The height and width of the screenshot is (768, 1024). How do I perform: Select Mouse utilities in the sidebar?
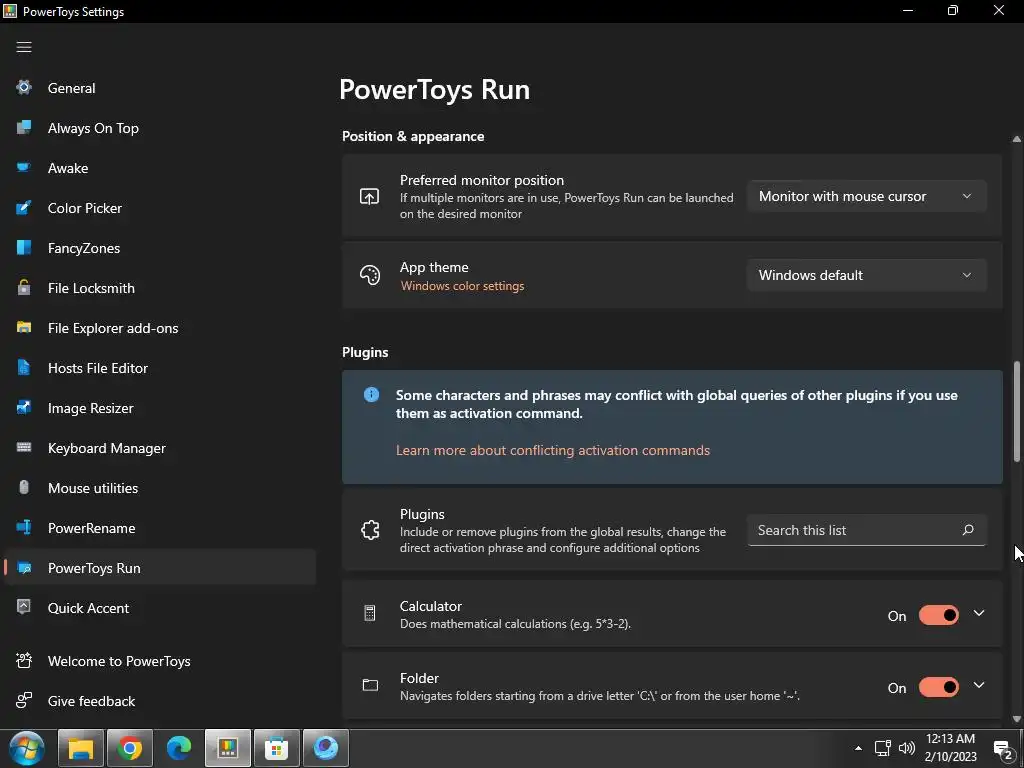tap(159, 487)
